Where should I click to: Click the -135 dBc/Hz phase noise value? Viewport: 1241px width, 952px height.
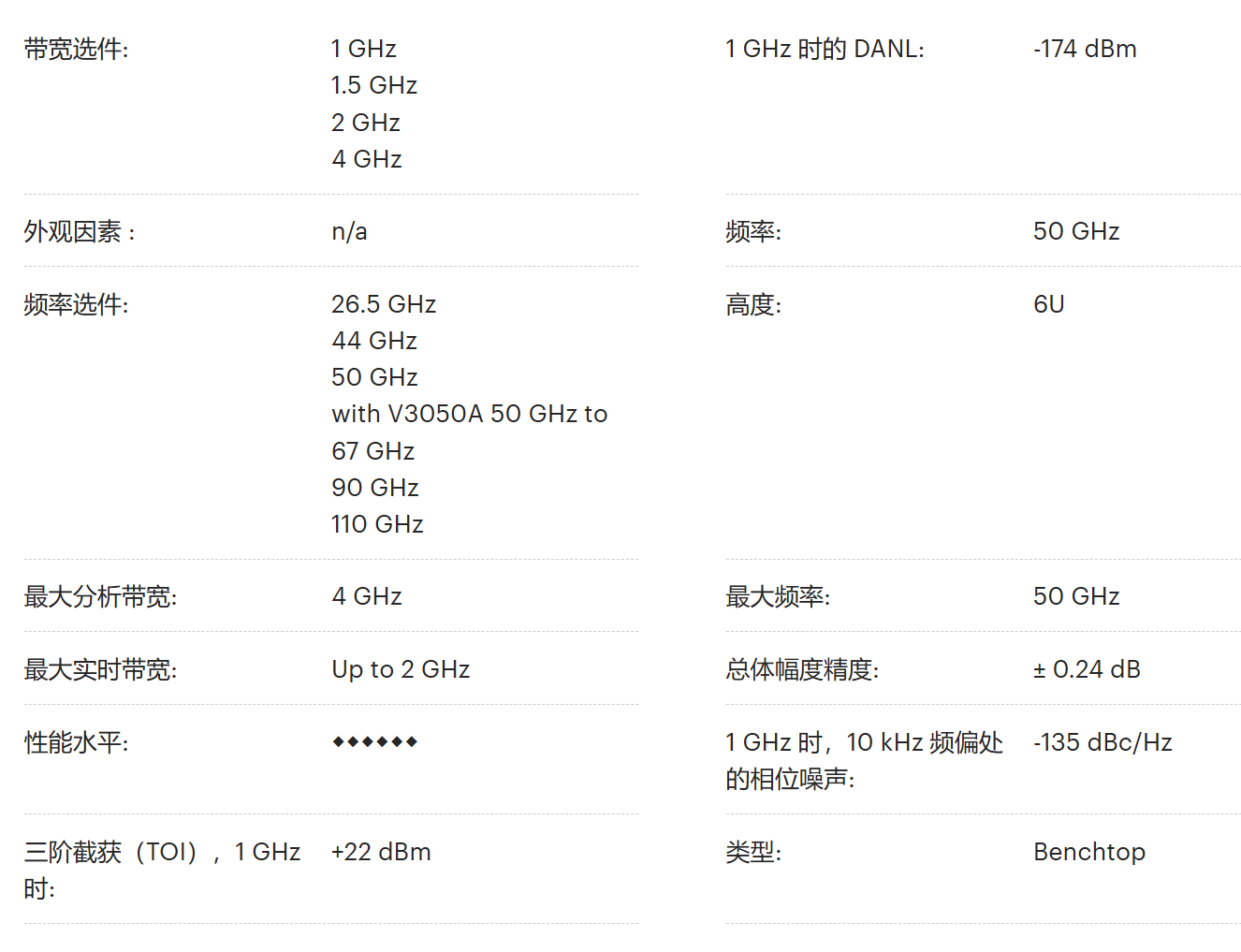click(x=1102, y=742)
